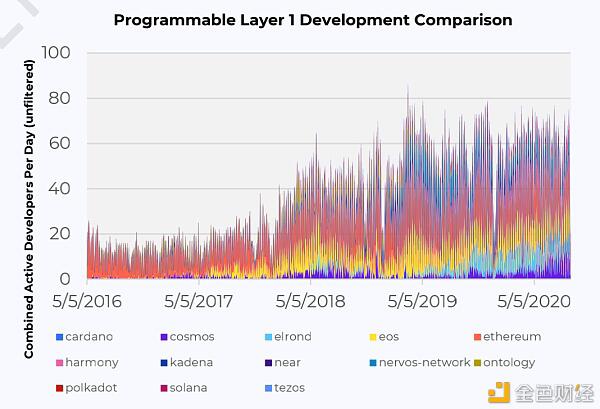600x409 pixels.
Task: Click the cardano legend color swatch
Action: [60, 337]
